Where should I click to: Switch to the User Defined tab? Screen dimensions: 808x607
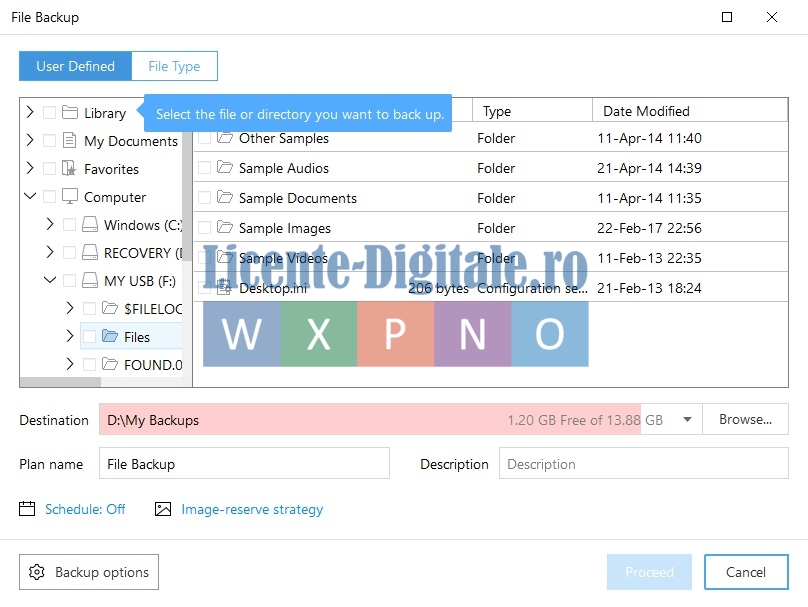tap(75, 66)
